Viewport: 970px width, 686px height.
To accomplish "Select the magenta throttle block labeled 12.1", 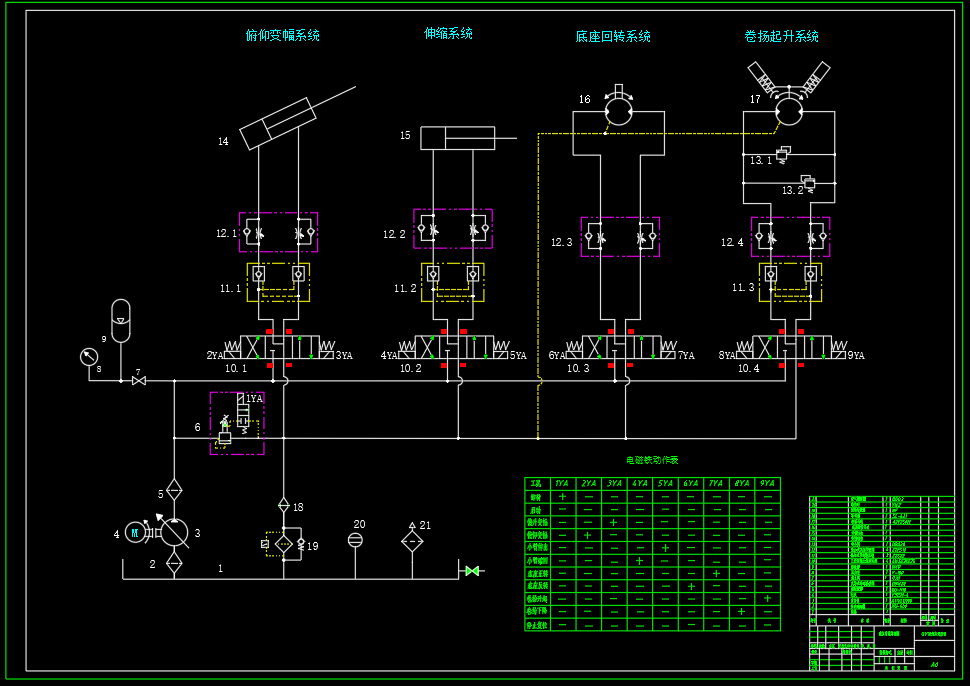I will 278,232.
